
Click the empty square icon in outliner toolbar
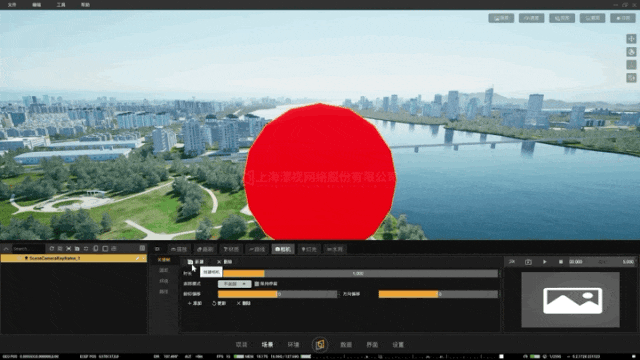[x=105, y=249]
